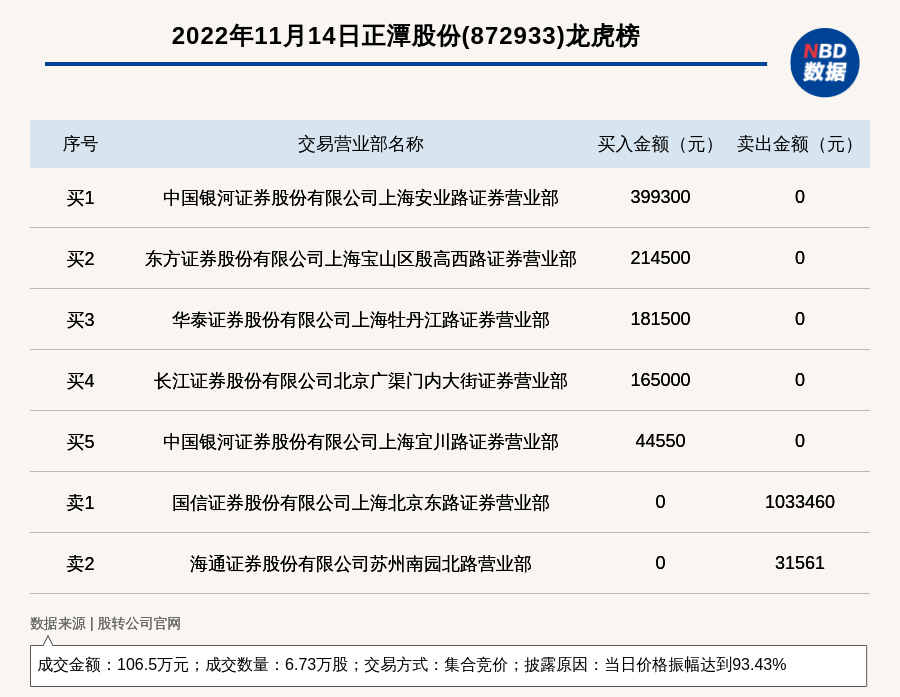Click buy amount 0 in 卖1 row
The height and width of the screenshot is (697, 900).
660,502
